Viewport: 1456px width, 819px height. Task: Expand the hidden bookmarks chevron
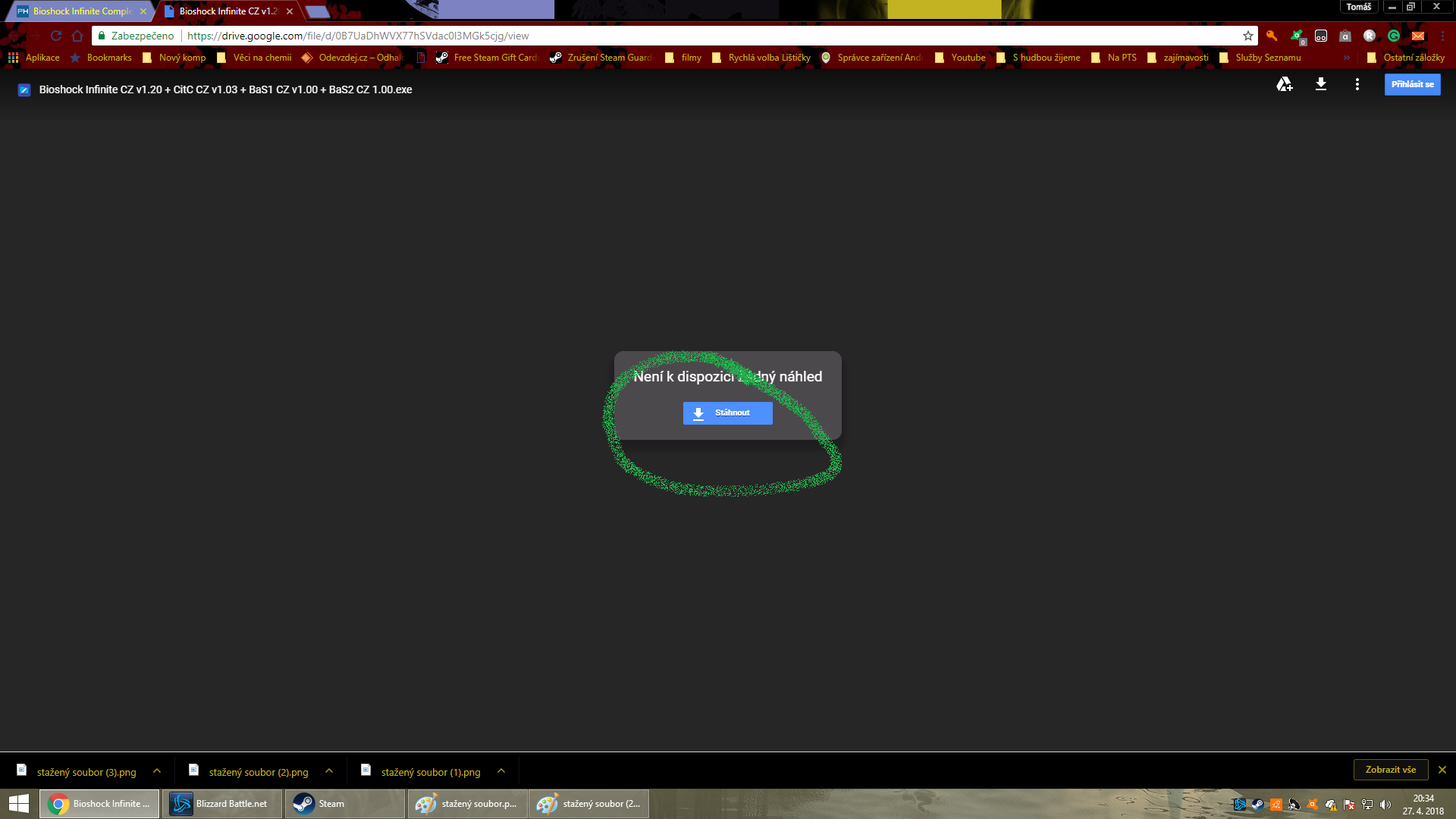pos(1347,58)
